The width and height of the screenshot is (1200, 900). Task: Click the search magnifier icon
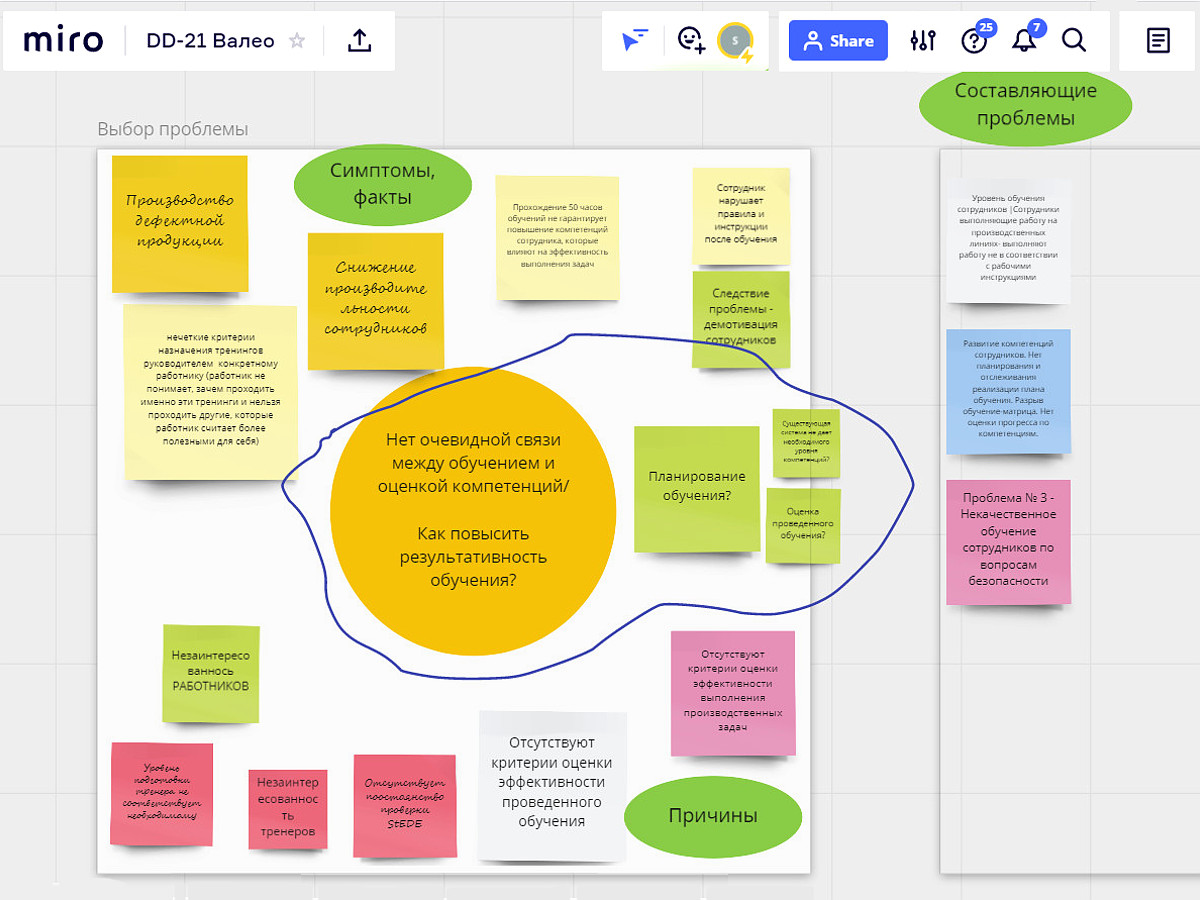[x=1074, y=41]
